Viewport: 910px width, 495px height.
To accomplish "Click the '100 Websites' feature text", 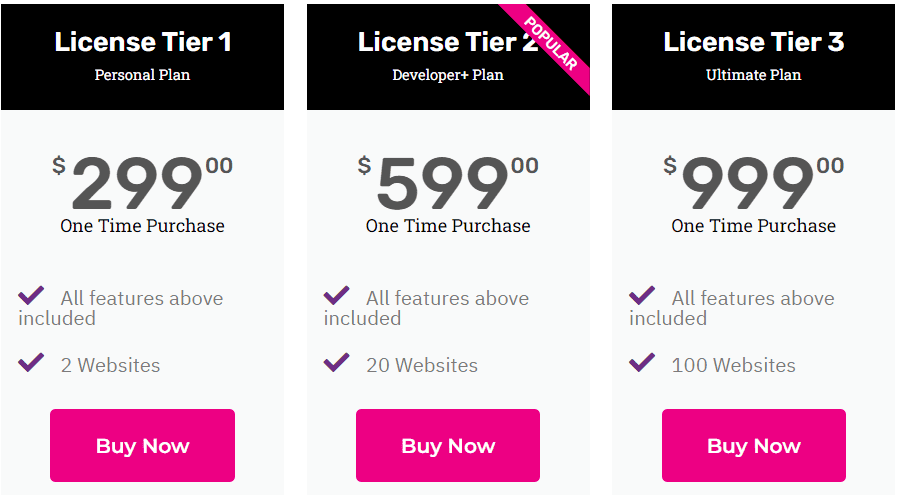I will [x=734, y=366].
